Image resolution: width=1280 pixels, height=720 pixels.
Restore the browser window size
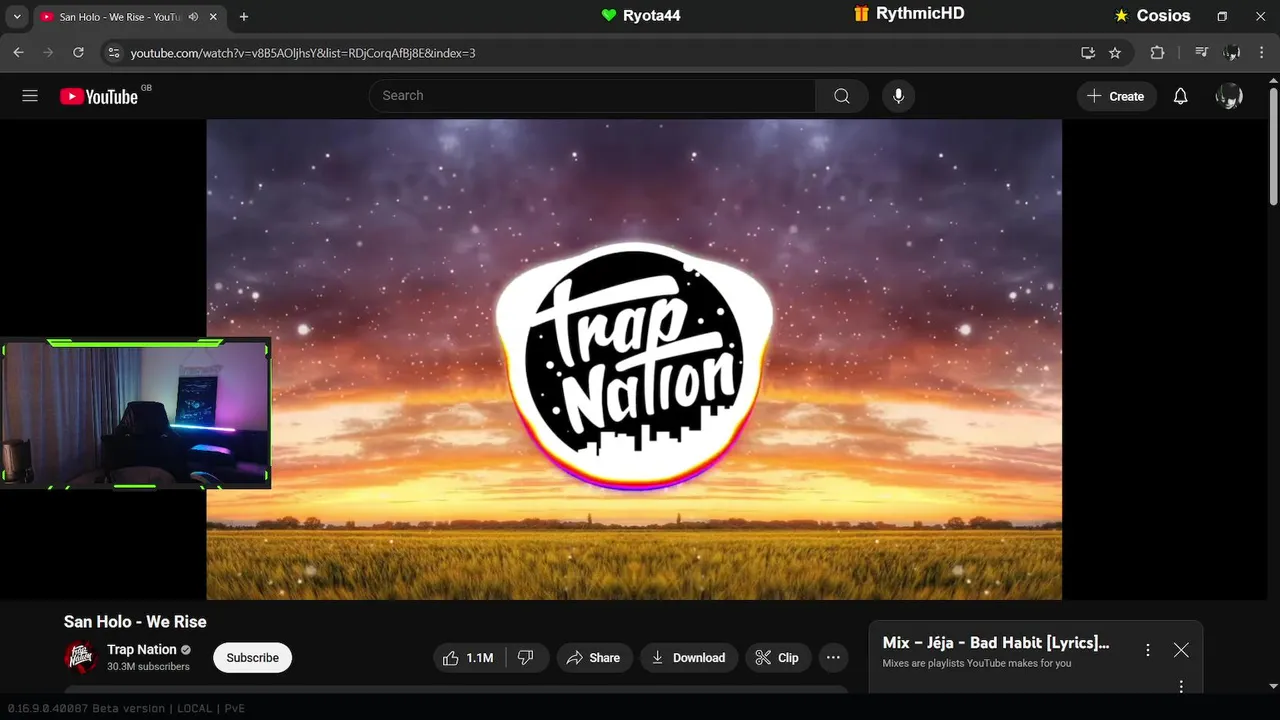(1222, 17)
